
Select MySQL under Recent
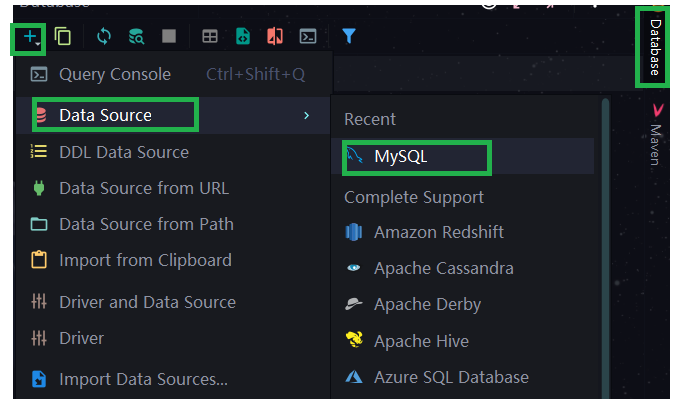coord(463,156)
